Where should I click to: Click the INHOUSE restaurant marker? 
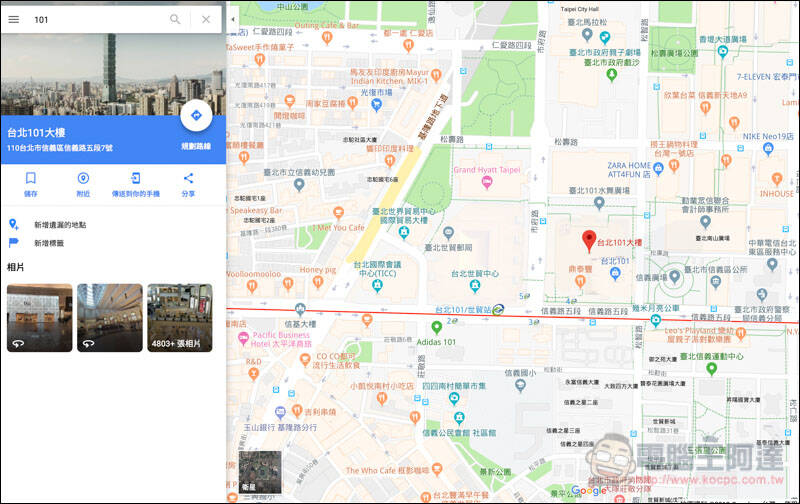[777, 179]
